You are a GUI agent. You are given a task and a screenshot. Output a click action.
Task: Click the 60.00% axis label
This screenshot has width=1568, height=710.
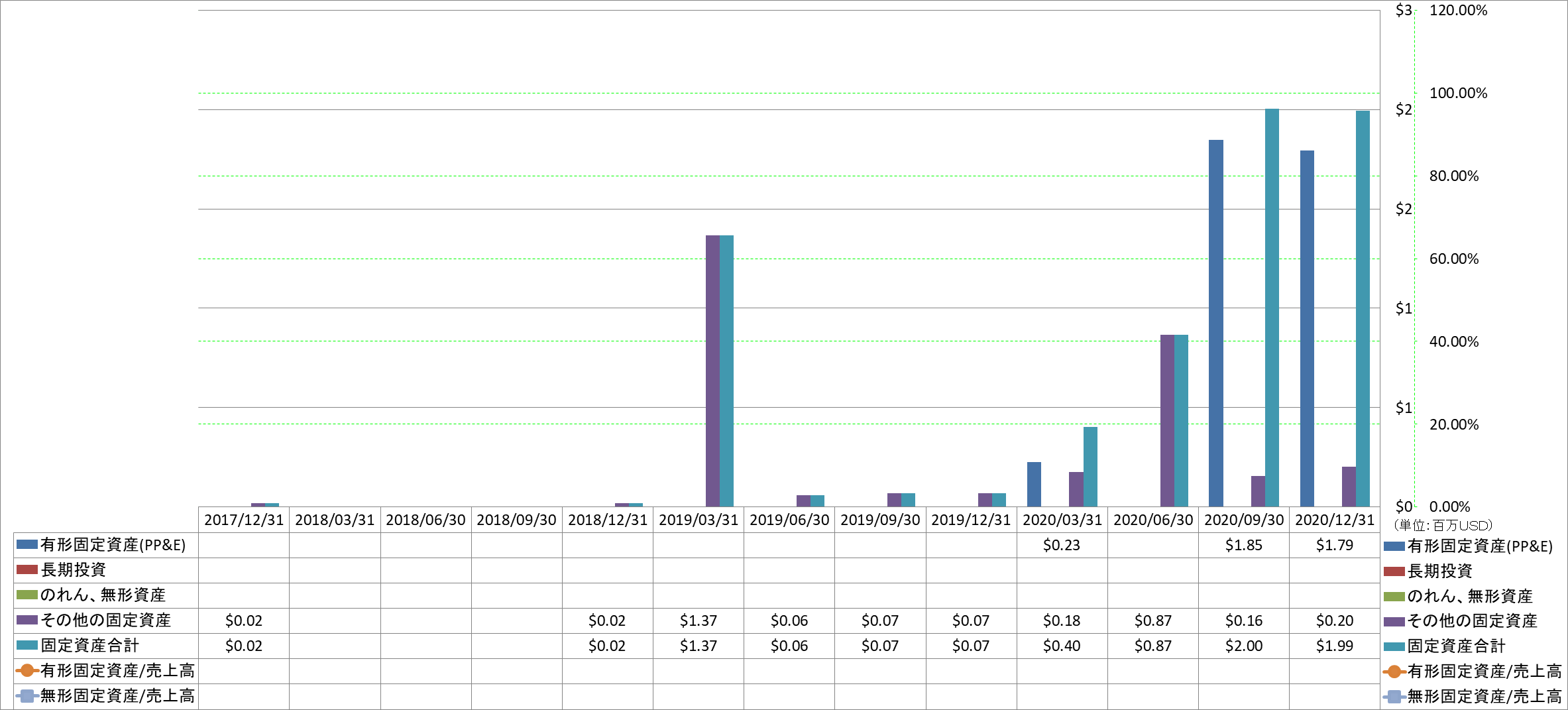tap(1454, 259)
